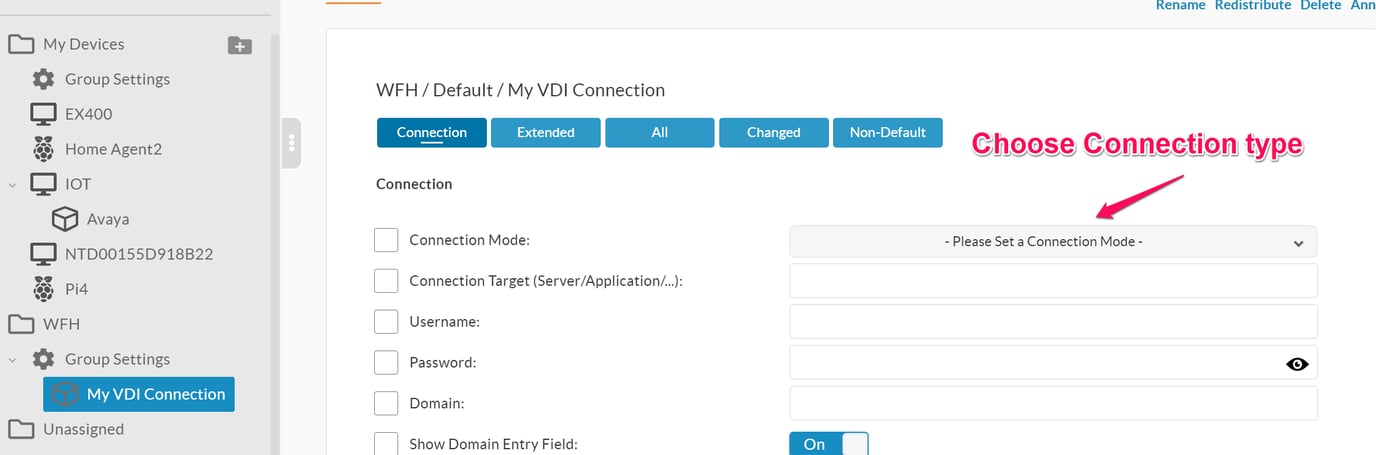Click breadcrumb WFH / Default / My VDI Connection

(520, 90)
